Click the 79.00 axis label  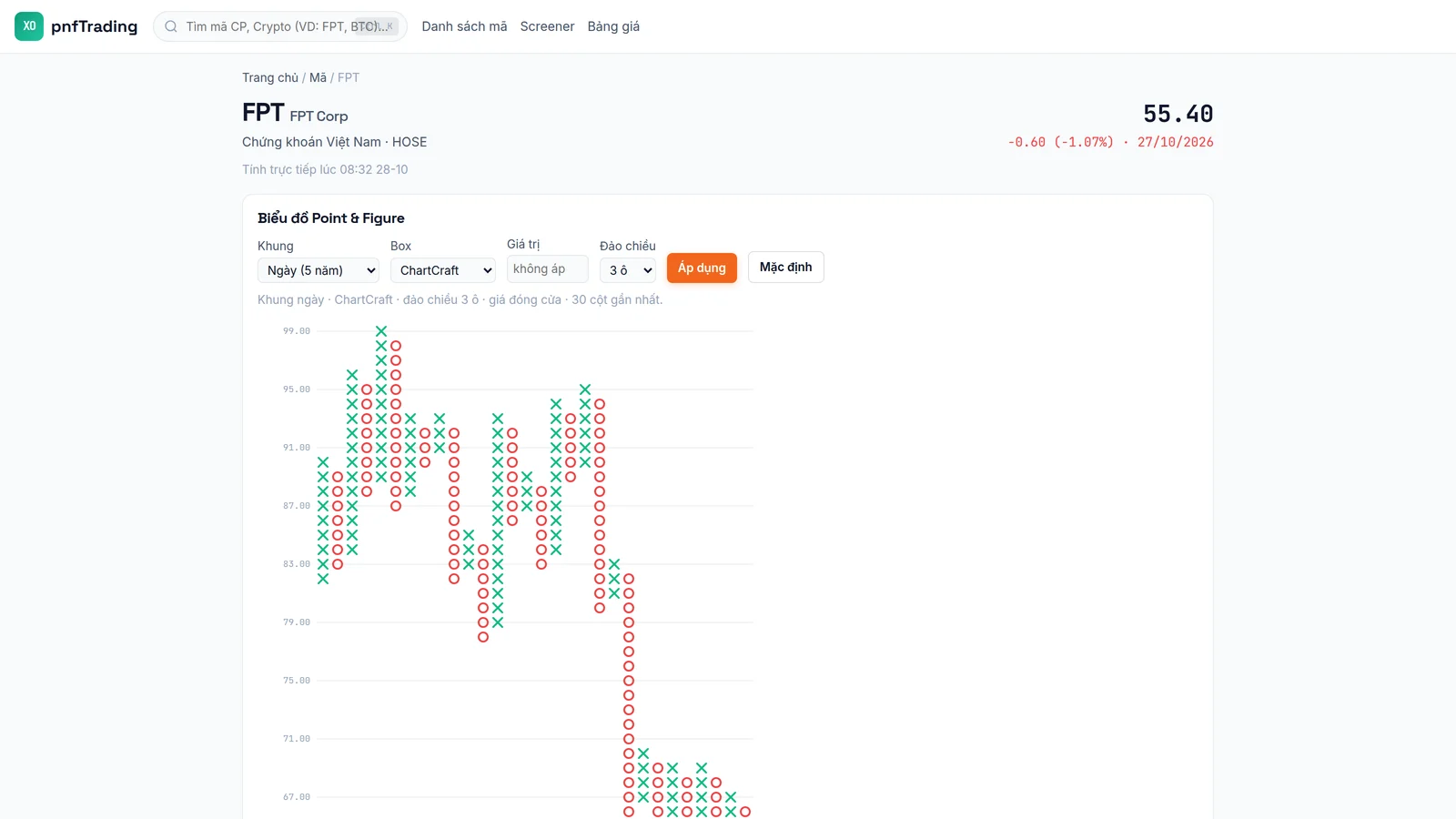tap(297, 622)
